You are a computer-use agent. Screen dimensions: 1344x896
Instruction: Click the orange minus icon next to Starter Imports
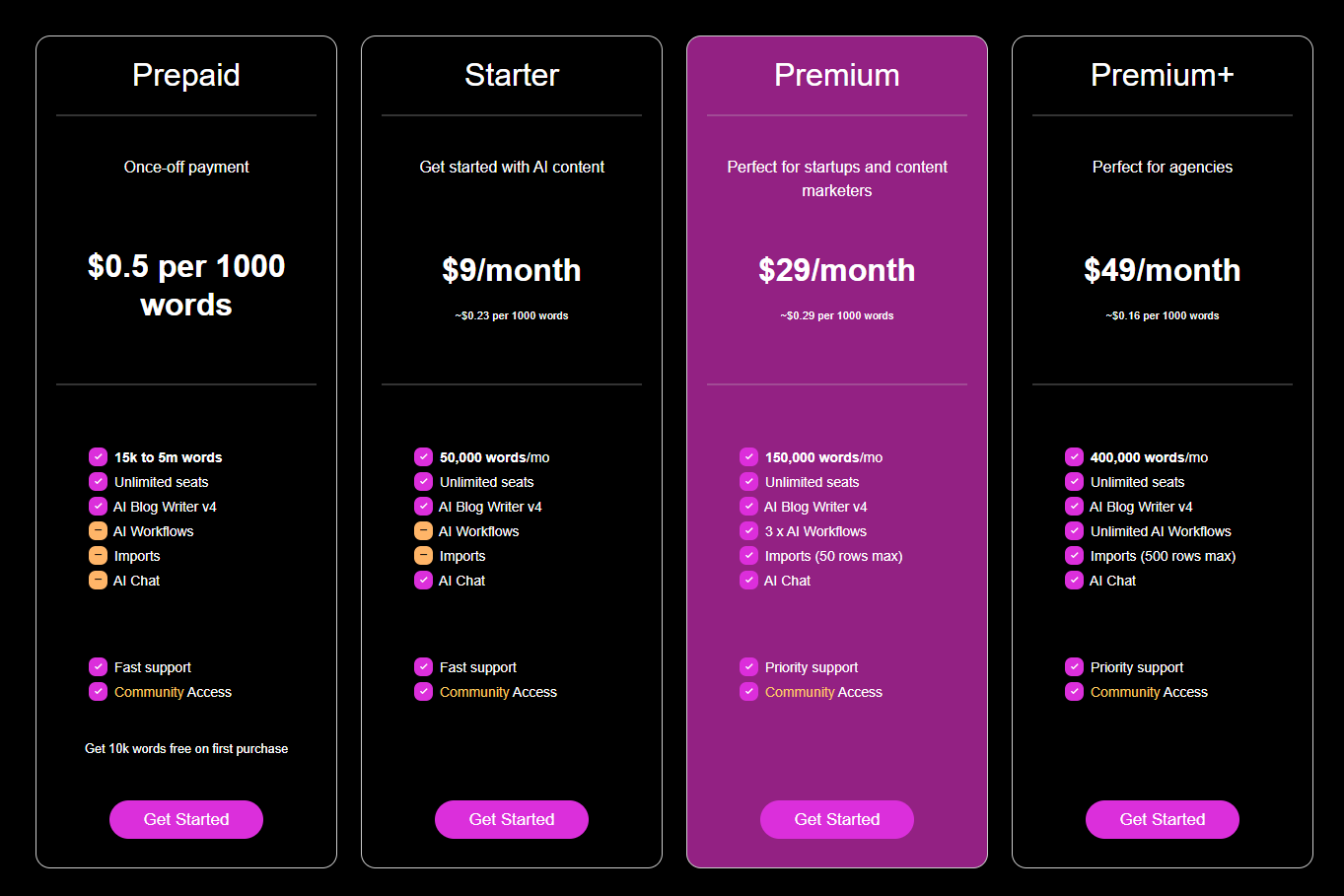(x=423, y=555)
